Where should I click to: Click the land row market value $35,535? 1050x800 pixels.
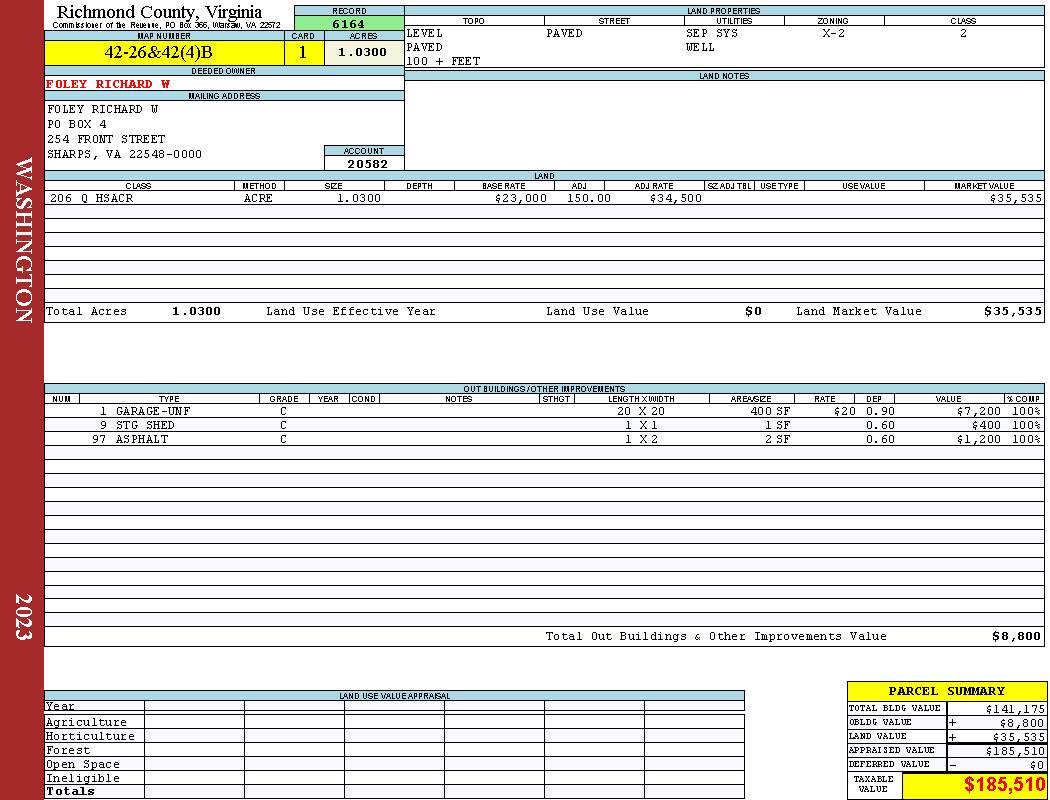coord(1016,198)
